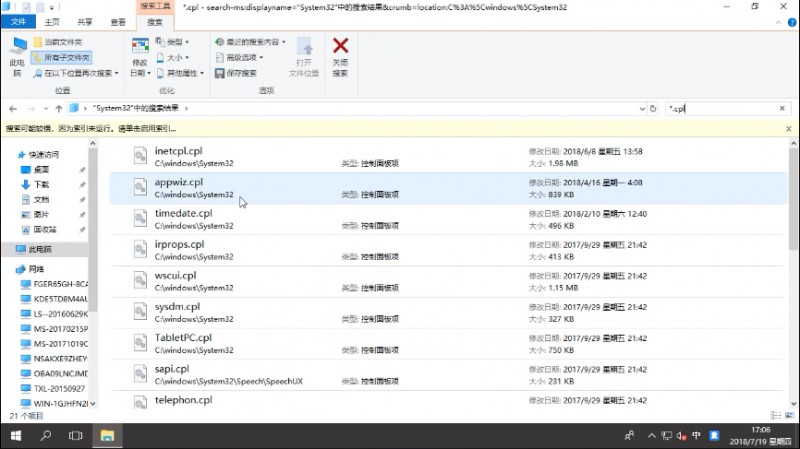Switch to the Search (搜索) tab
800x449 pixels.
point(155,22)
